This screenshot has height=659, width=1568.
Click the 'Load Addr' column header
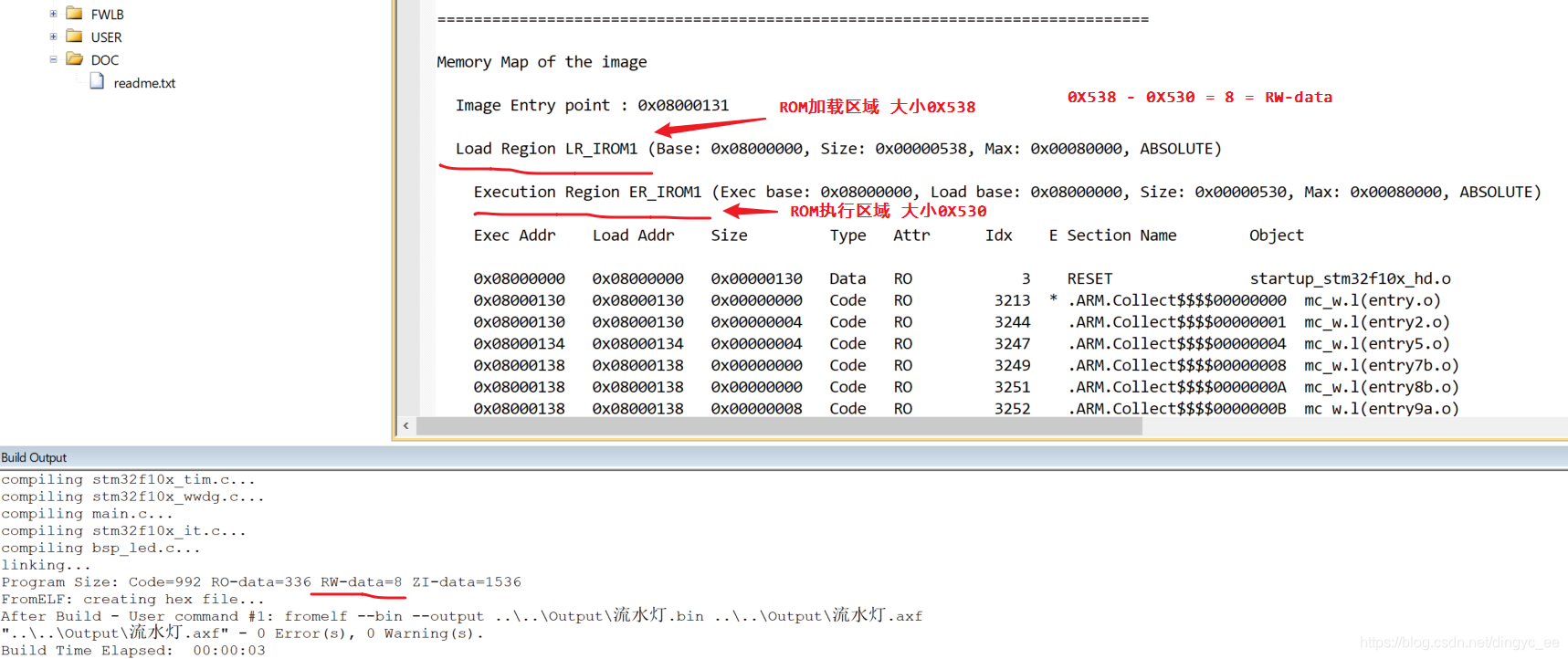(633, 235)
